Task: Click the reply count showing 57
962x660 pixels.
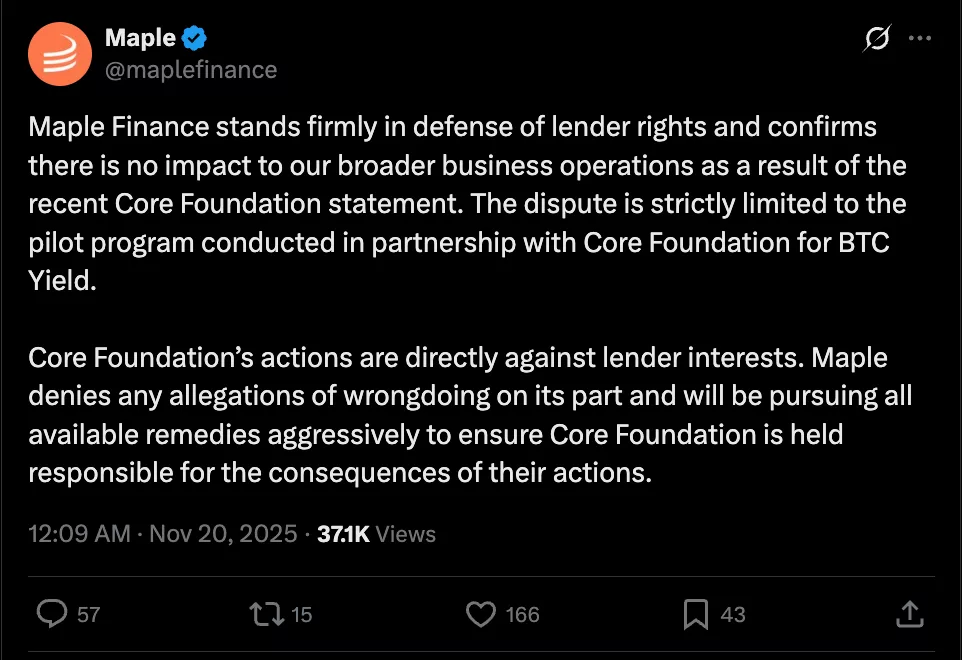Action: 90,614
